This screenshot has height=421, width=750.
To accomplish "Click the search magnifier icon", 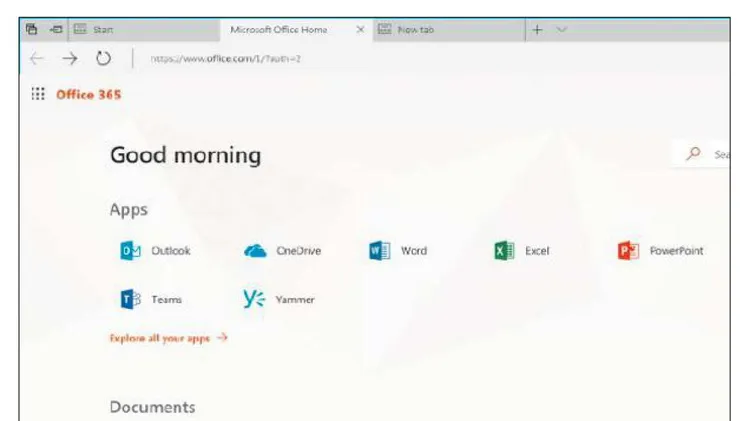I will click(693, 154).
